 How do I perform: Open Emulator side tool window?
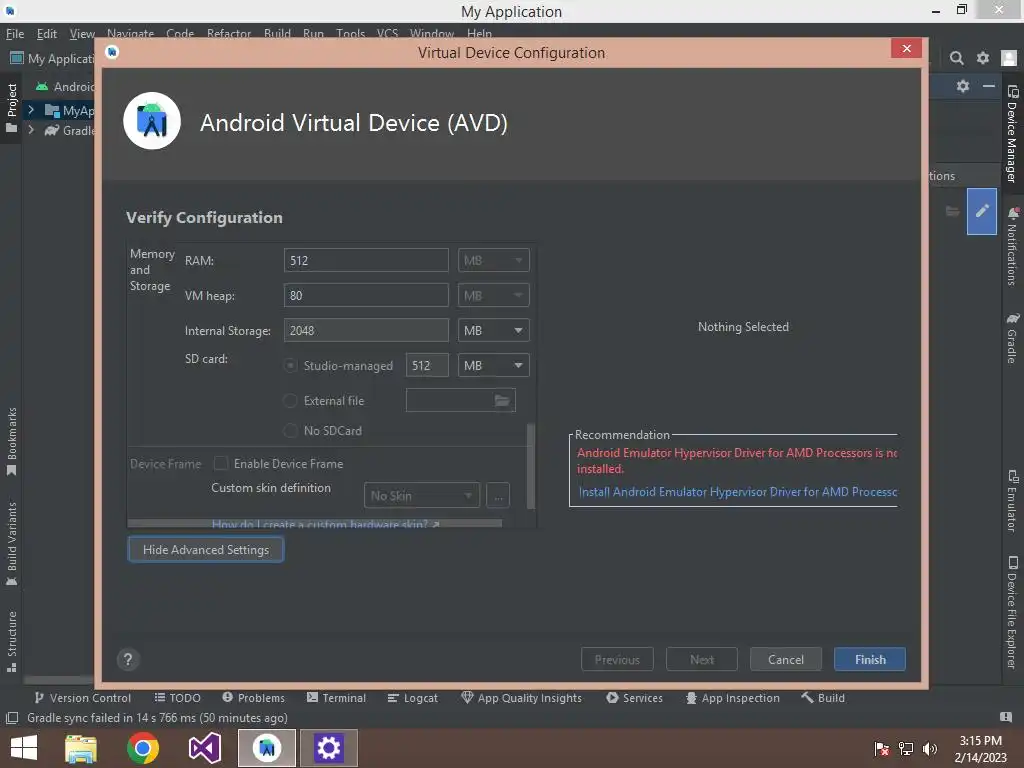click(1012, 501)
